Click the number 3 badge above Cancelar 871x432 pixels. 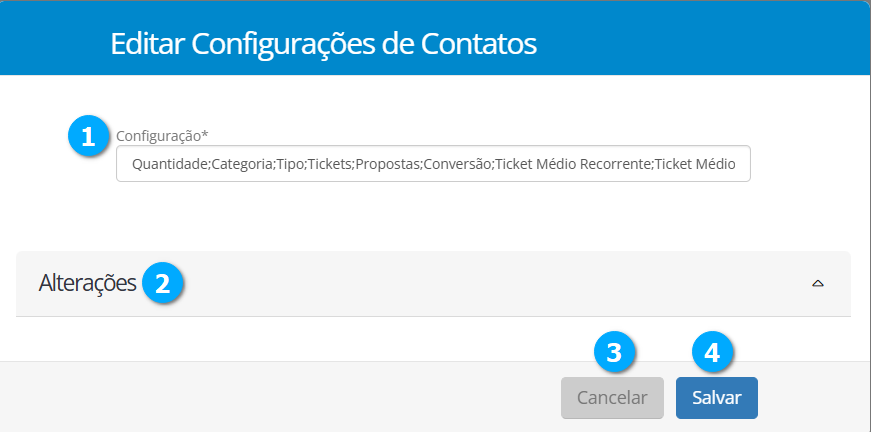[614, 352]
